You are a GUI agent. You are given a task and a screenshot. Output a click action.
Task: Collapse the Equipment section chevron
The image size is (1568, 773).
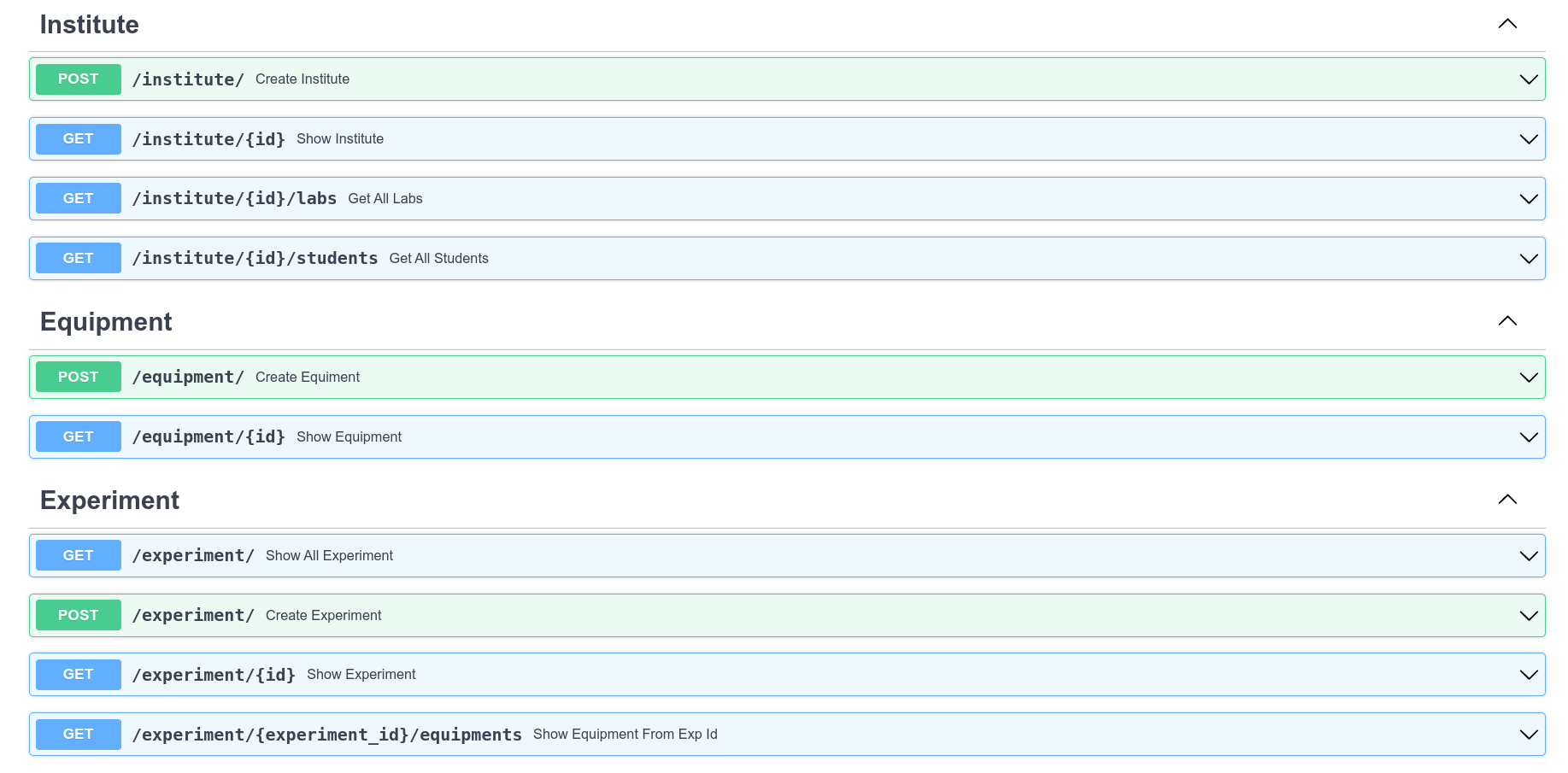1507,321
